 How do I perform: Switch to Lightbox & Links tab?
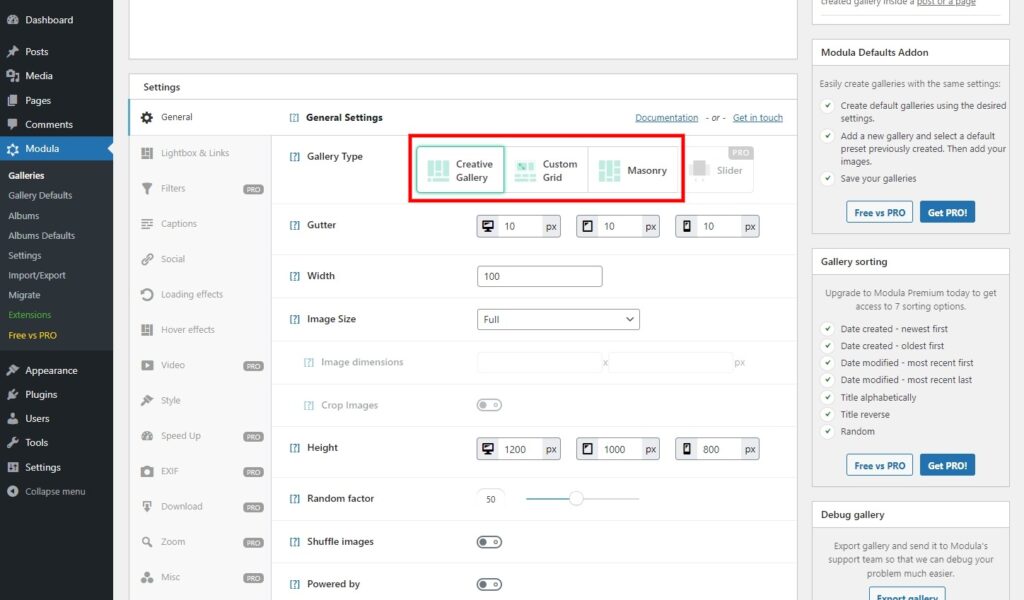[x=194, y=153]
